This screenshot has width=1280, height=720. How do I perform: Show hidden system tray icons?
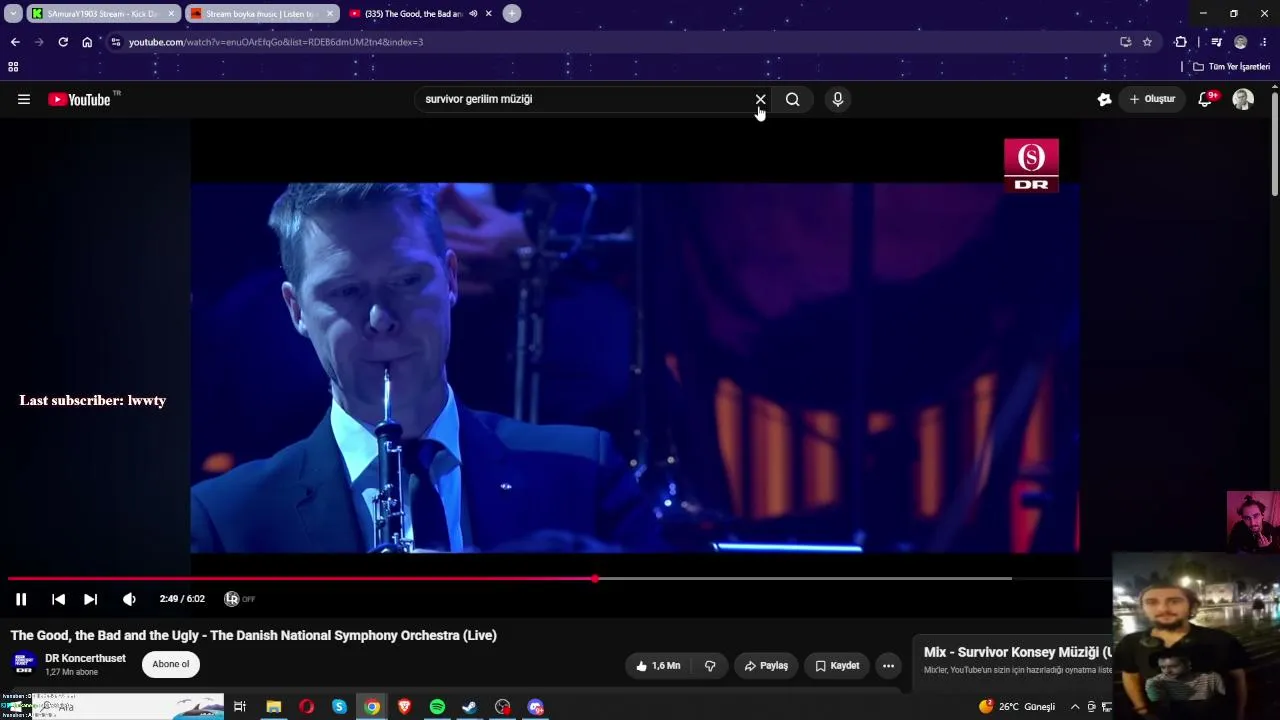(1075, 707)
